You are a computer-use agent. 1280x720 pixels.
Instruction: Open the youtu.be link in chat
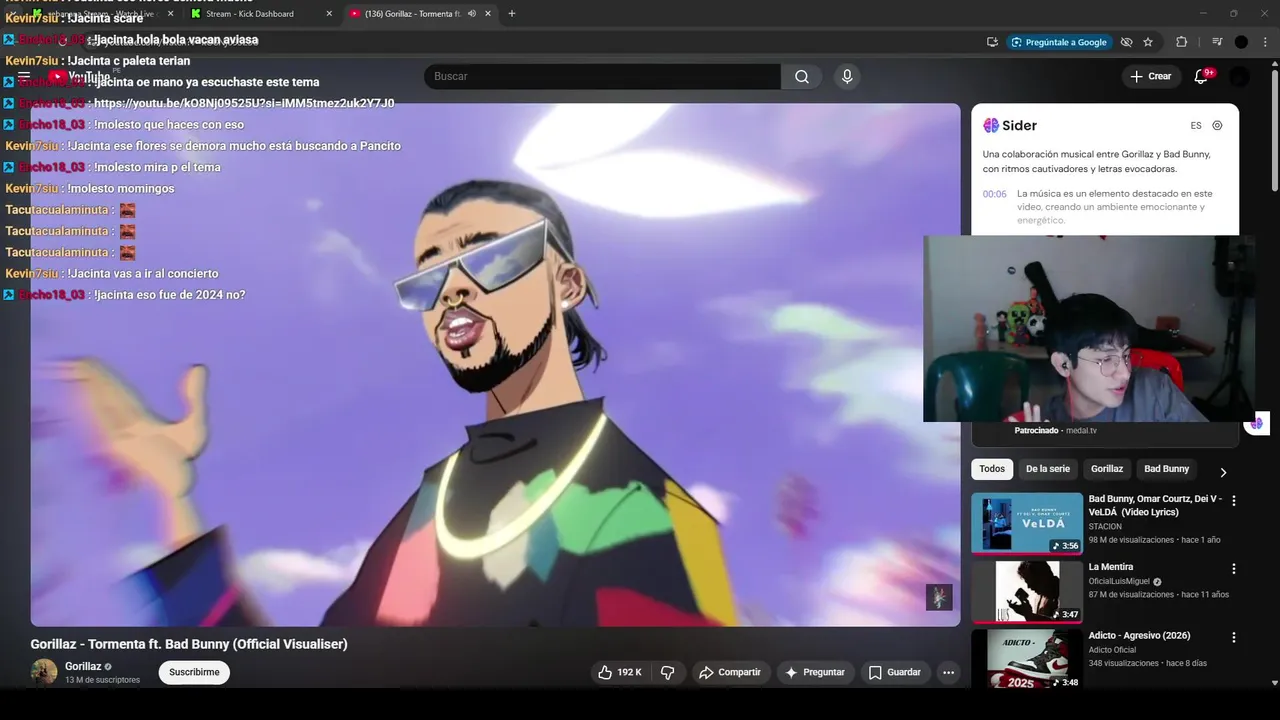point(244,103)
